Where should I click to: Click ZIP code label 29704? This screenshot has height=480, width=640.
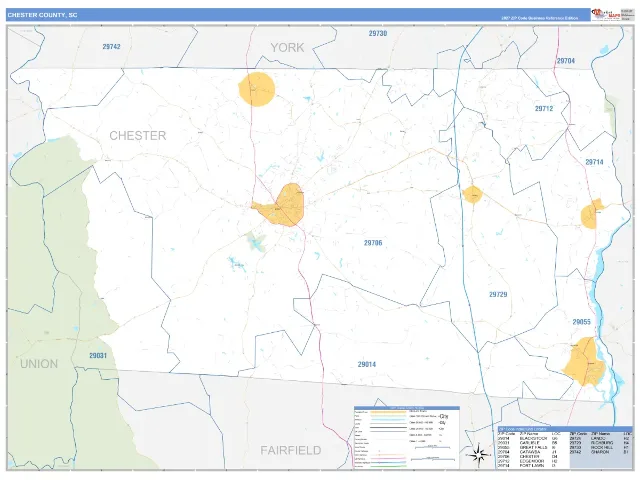point(566,61)
